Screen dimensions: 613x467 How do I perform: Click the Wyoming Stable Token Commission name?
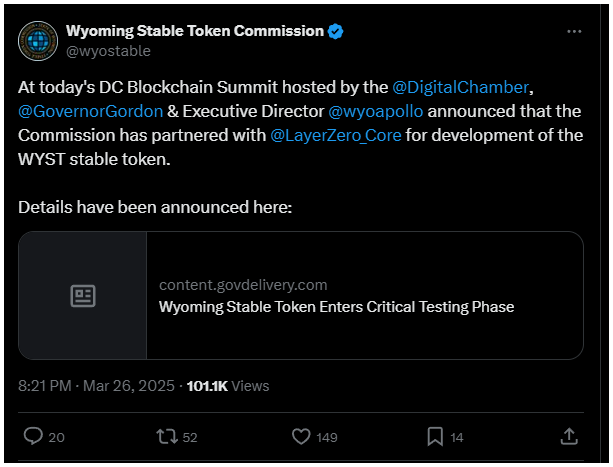pos(195,31)
